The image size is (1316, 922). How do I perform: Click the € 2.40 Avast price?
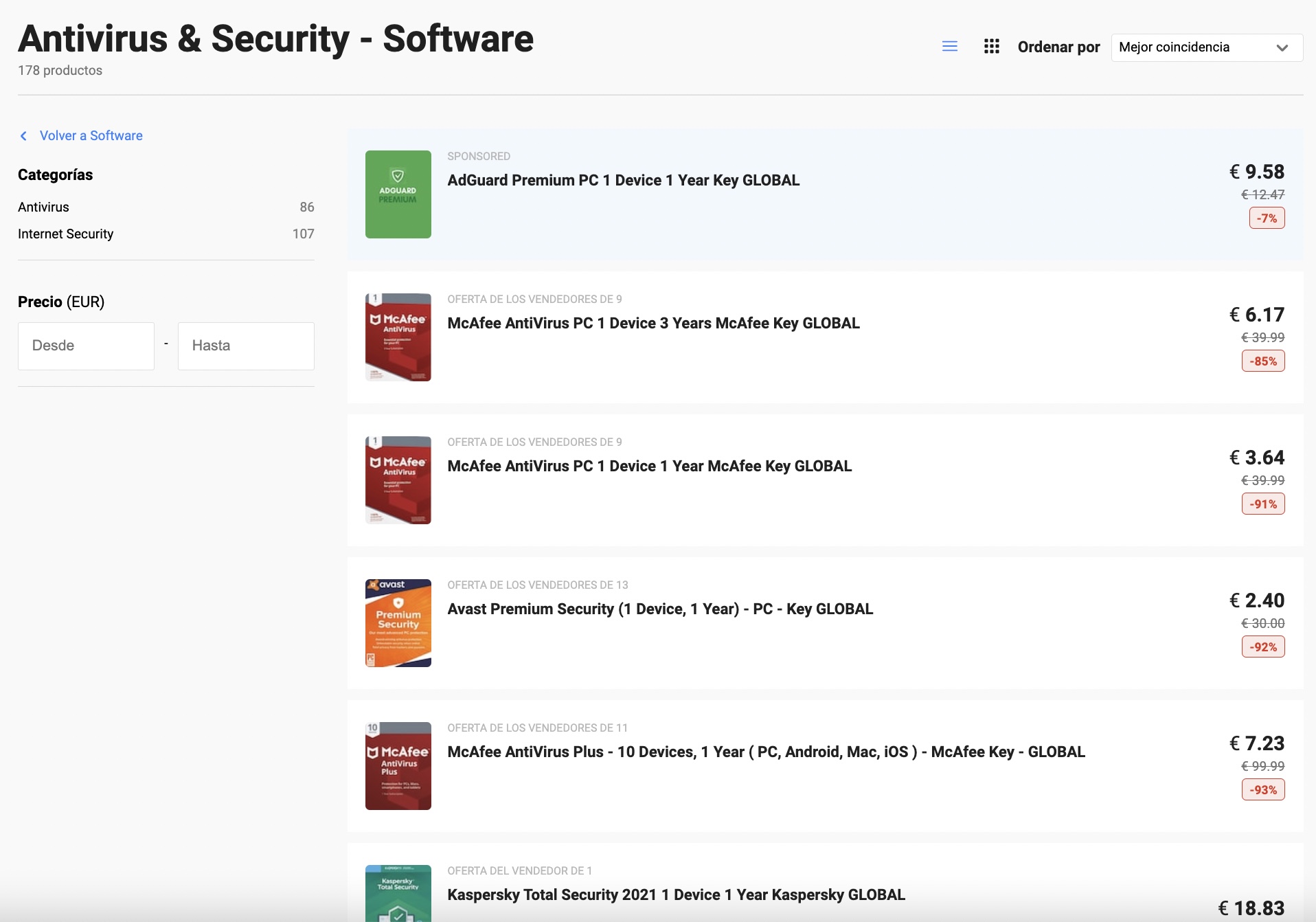click(1257, 600)
